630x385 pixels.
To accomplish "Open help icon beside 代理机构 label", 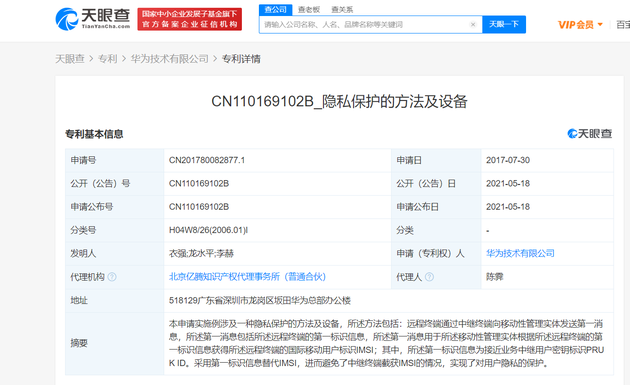I will click(x=112, y=276).
